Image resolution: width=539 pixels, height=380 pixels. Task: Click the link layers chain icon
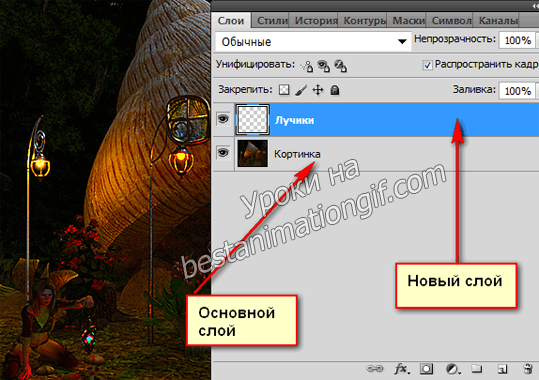click(x=374, y=369)
